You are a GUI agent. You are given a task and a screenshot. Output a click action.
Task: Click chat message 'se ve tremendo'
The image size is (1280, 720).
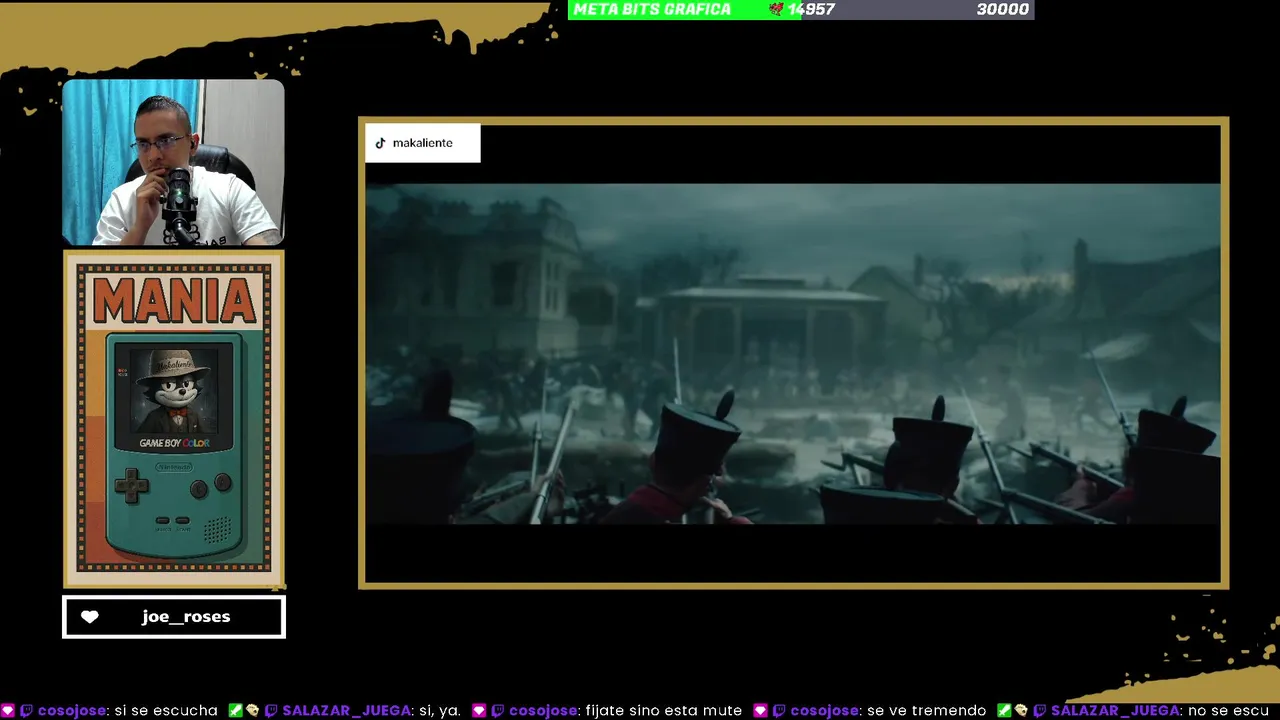927,710
